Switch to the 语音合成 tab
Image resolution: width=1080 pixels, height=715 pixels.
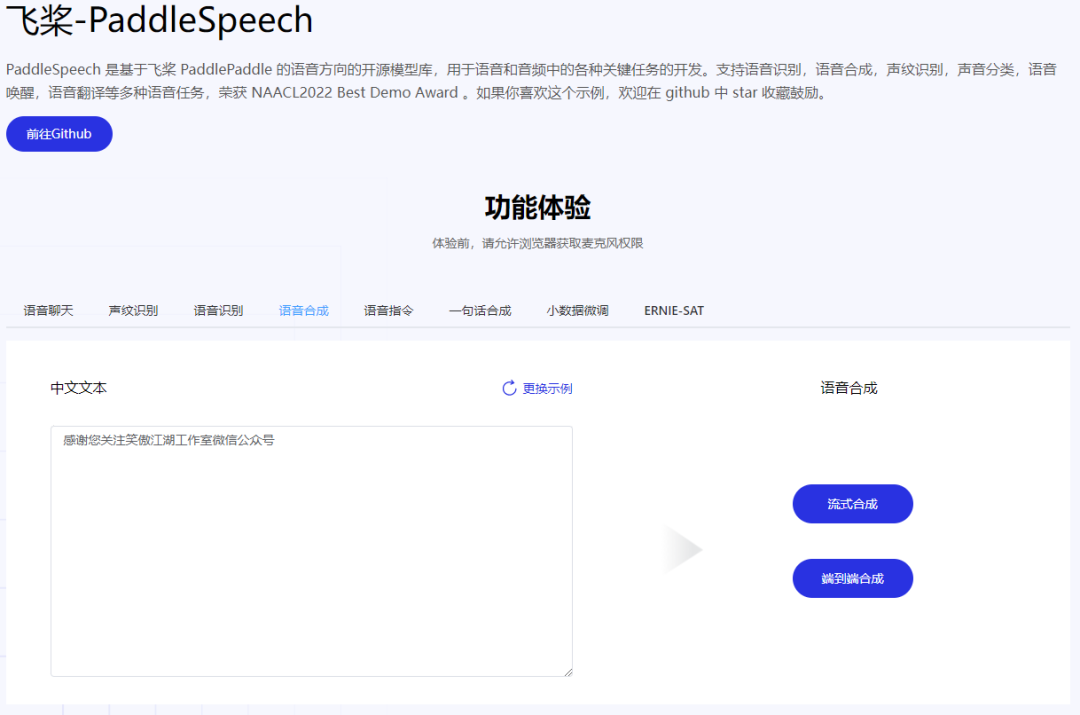tap(303, 310)
